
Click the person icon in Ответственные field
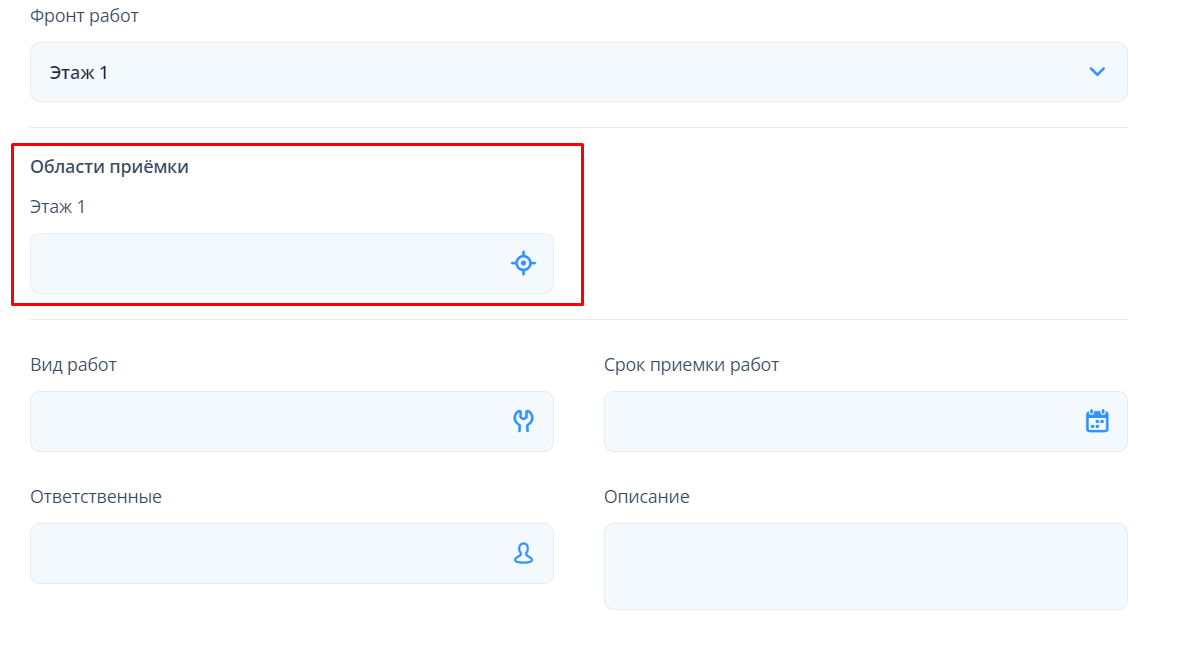point(523,553)
